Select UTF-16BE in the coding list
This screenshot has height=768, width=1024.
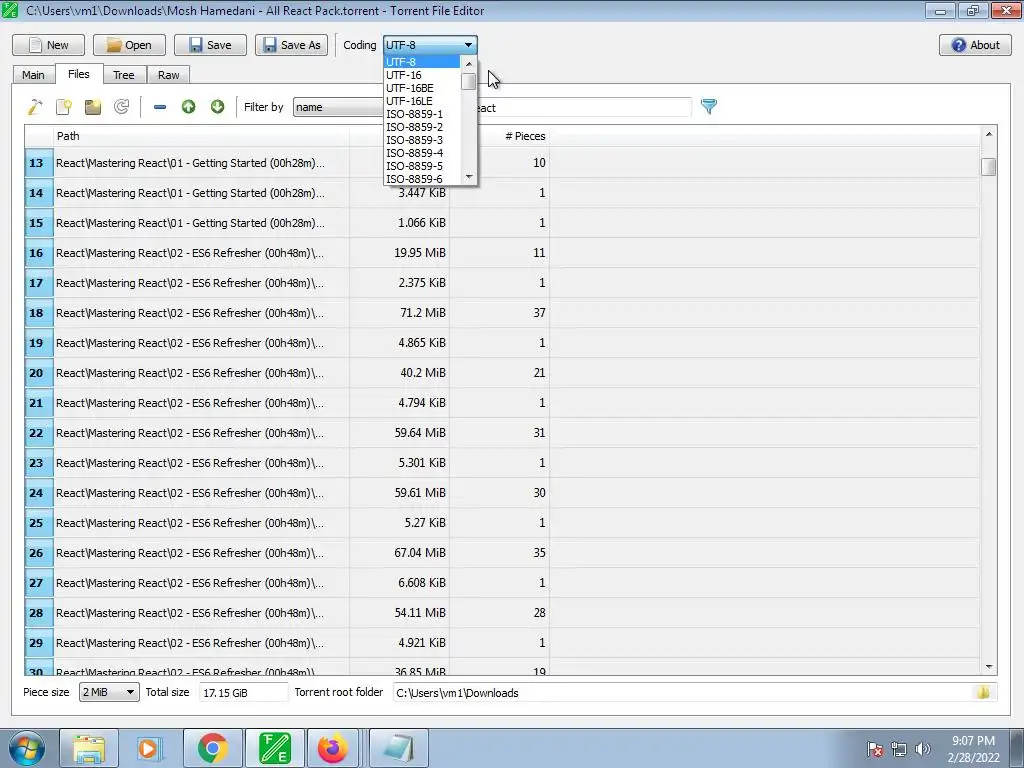pyautogui.click(x=422, y=88)
